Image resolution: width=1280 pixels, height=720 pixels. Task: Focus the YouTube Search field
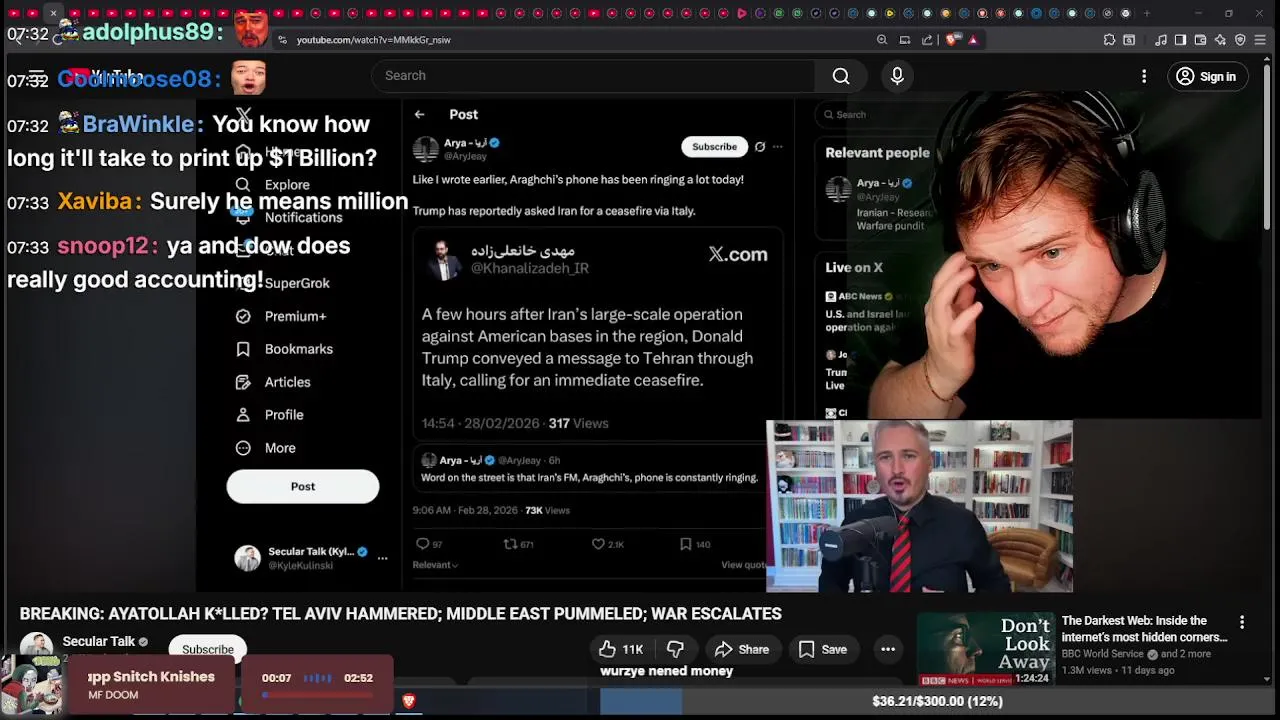[595, 76]
